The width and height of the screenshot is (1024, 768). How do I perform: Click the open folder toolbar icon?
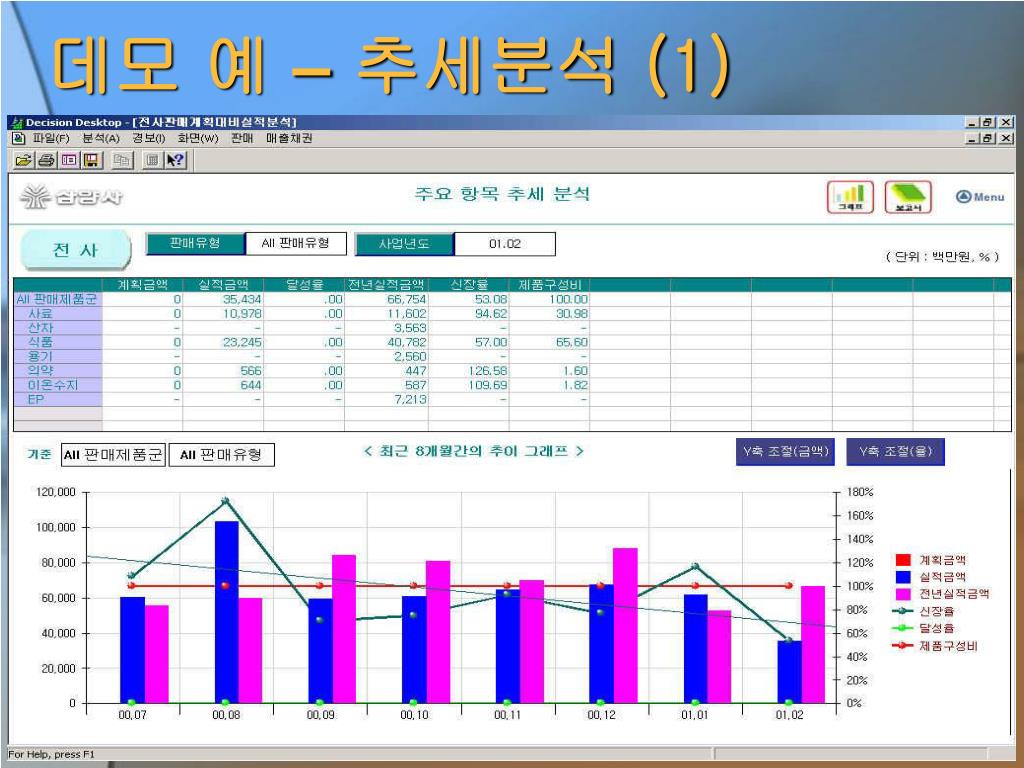24,160
